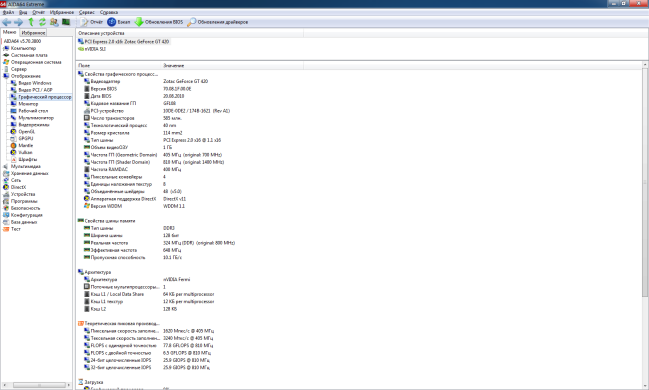The width and height of the screenshot is (649, 390).
Task: Click the Шрифты fonts icon in tree
Action: [x=14, y=159]
